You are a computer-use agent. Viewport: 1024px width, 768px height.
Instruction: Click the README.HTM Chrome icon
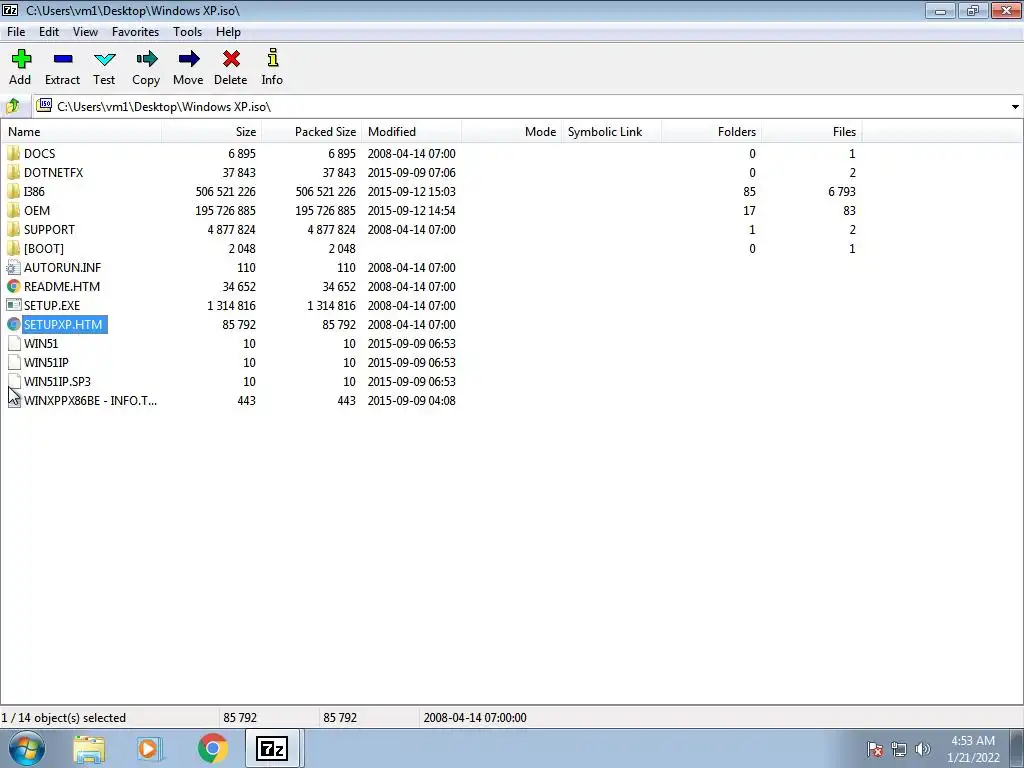(x=14, y=286)
